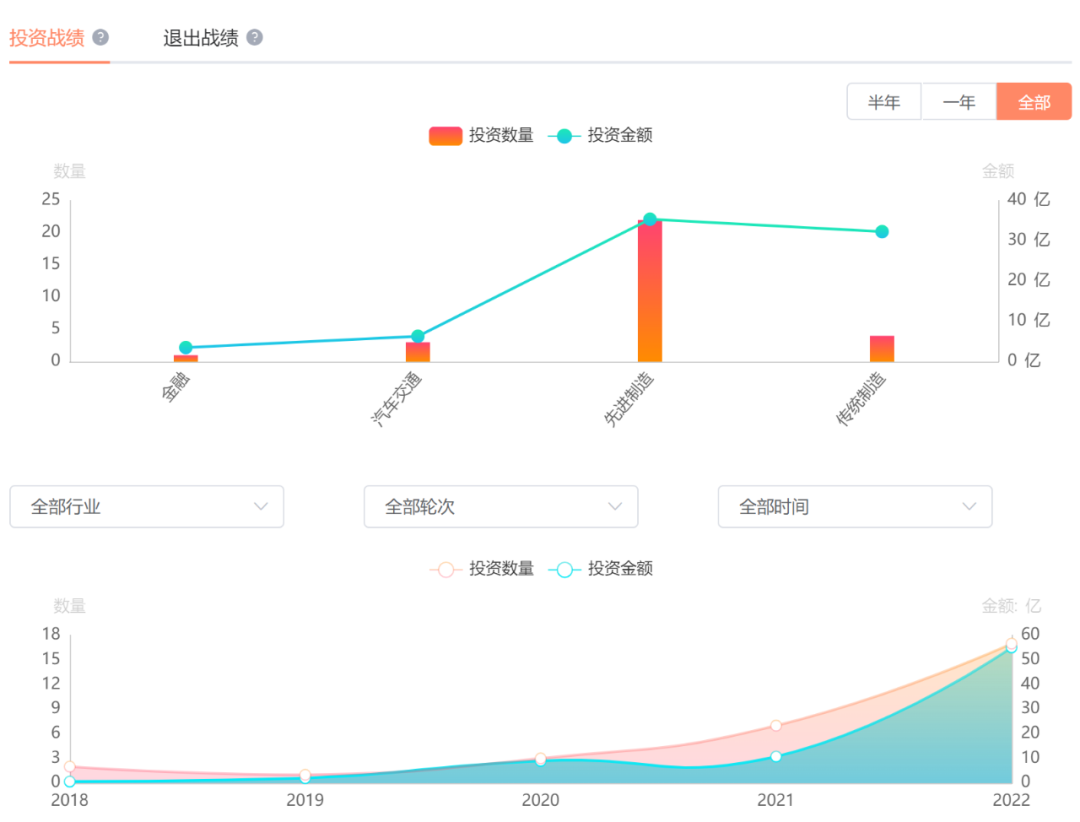This screenshot has height=822, width=1080.
Task: Click the 2021 投资数量 data point marker
Action: point(776,726)
